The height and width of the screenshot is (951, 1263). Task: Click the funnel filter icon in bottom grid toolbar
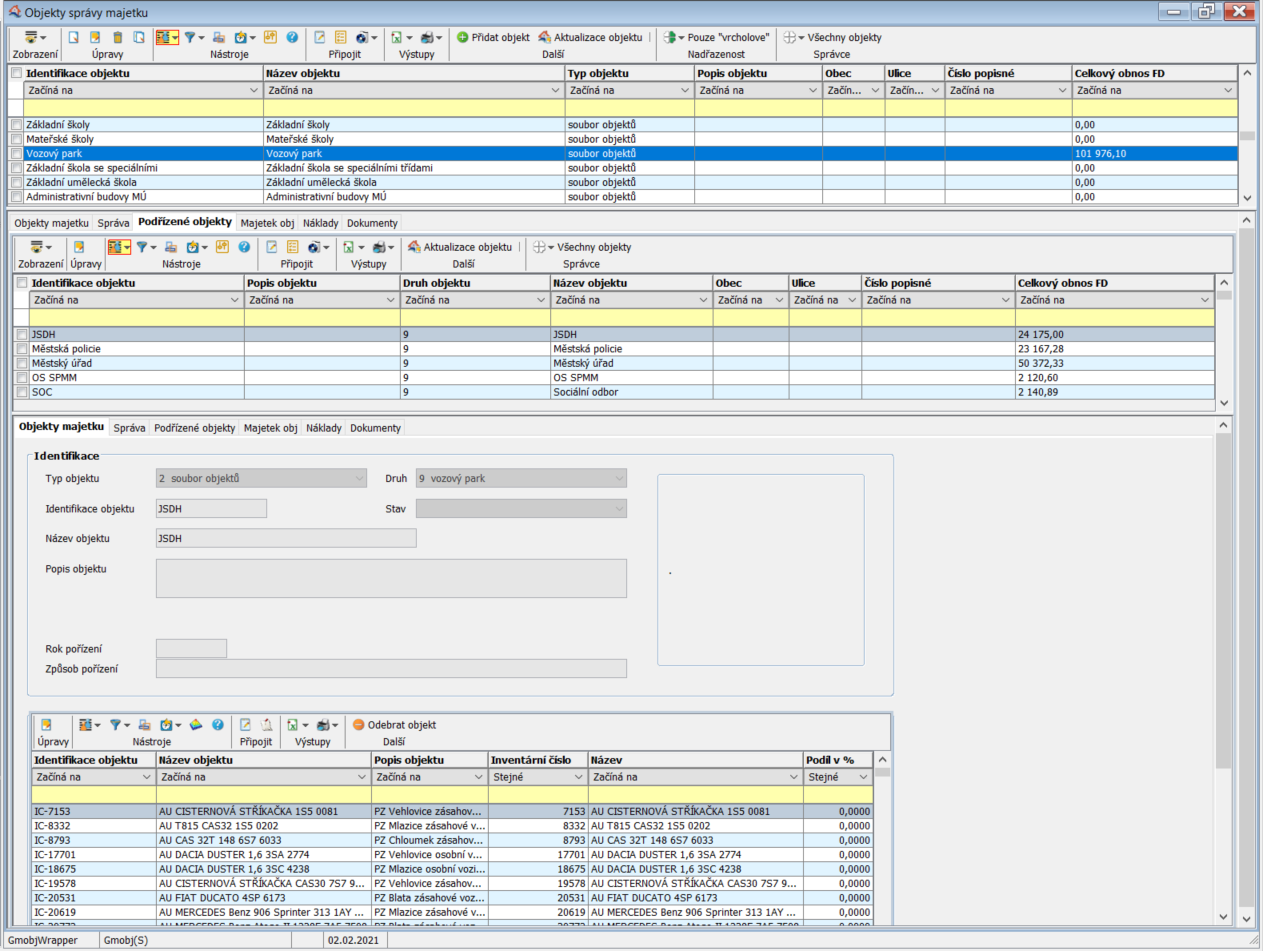[115, 725]
